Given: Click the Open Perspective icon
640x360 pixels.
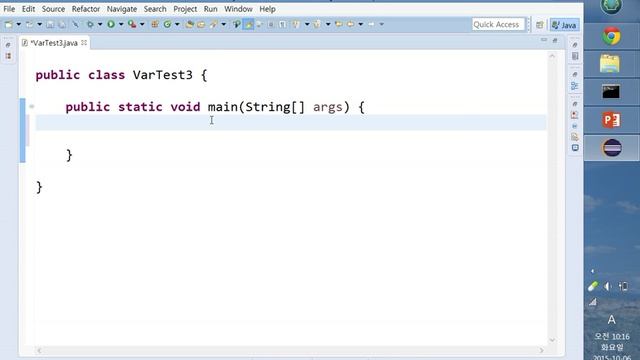Looking at the screenshot, I should (540, 25).
